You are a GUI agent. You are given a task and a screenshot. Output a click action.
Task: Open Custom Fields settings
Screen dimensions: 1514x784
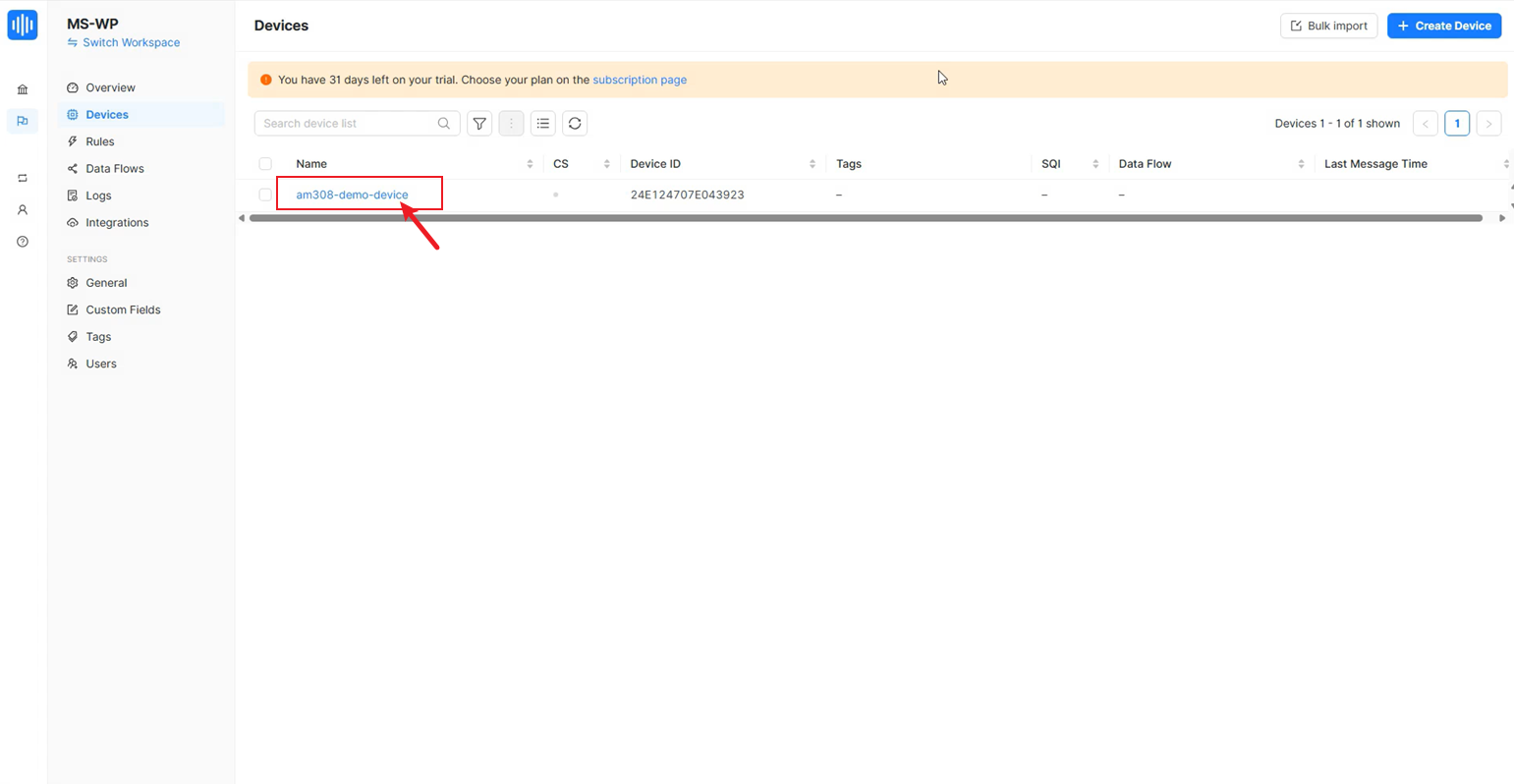click(141, 309)
